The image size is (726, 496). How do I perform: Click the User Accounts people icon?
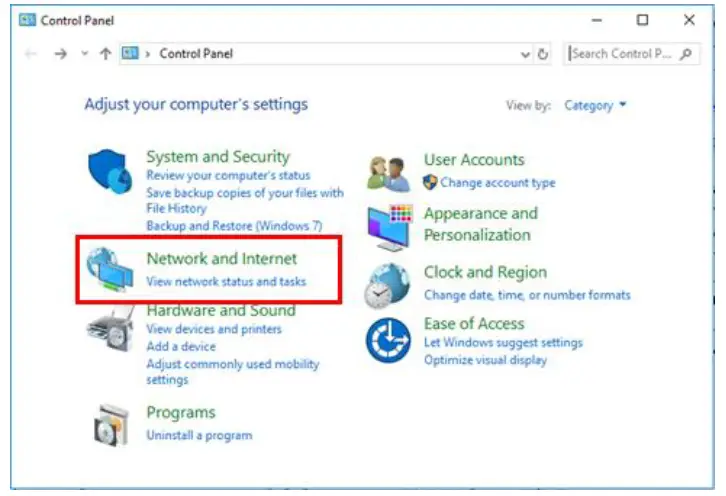tap(388, 173)
